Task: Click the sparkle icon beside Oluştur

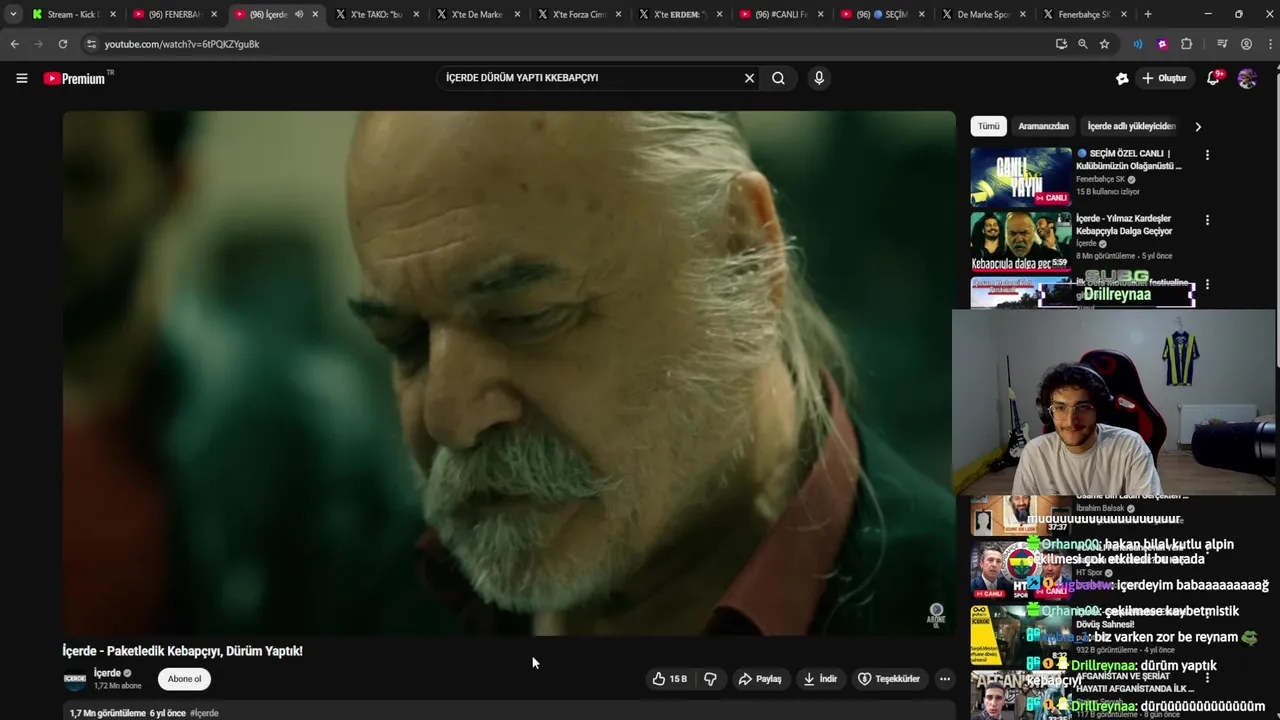Action: click(x=1122, y=78)
